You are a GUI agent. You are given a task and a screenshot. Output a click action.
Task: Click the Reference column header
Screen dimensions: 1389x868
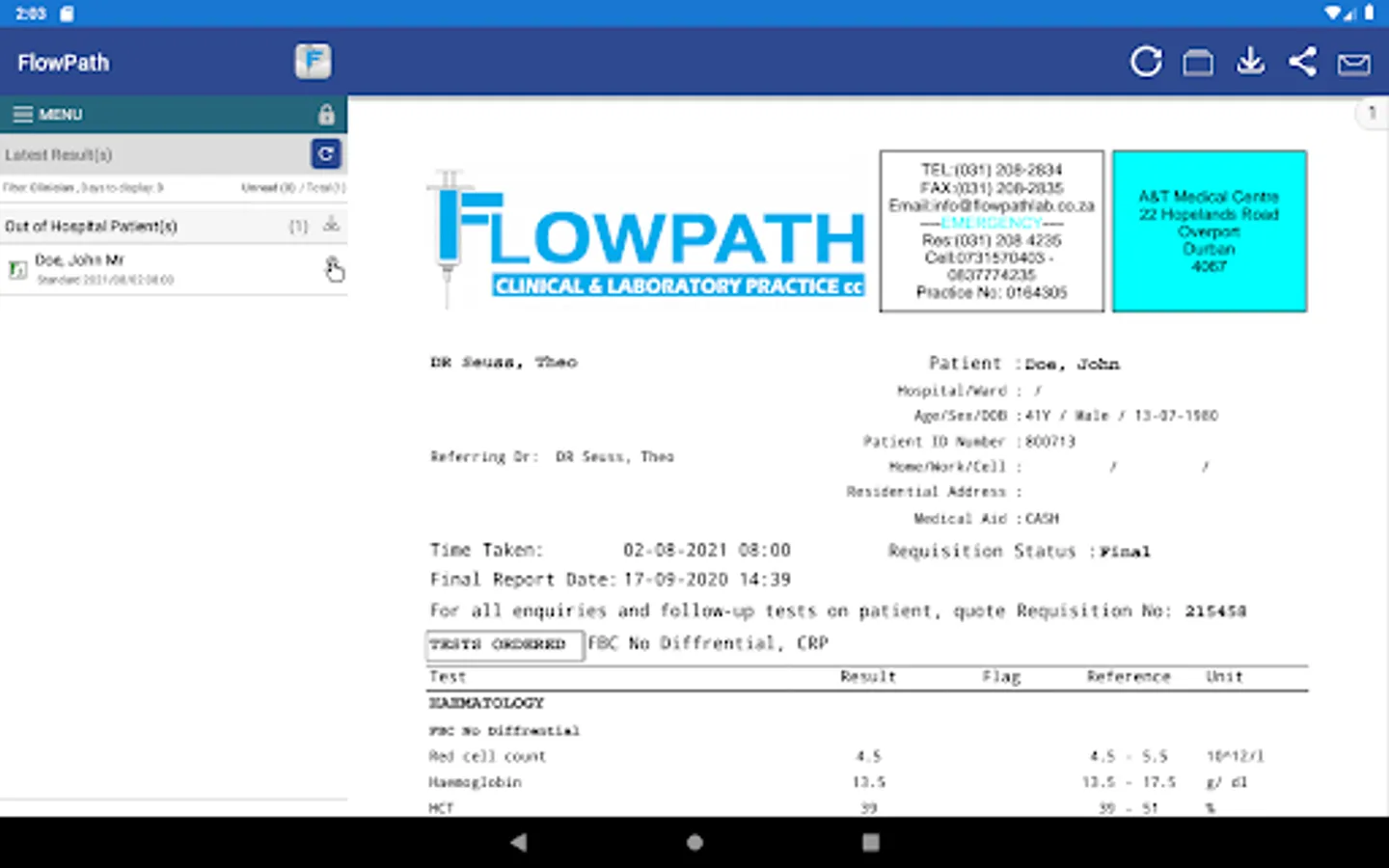[1129, 677]
